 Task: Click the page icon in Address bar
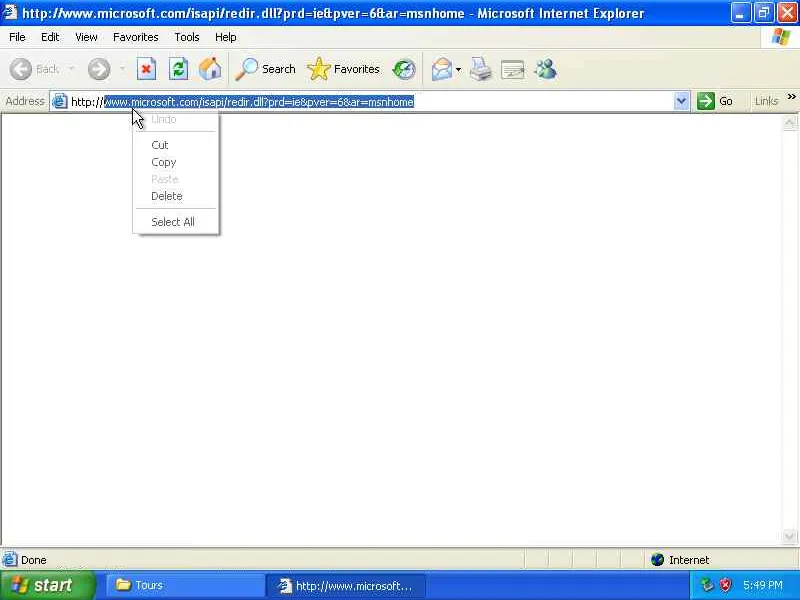click(x=60, y=101)
